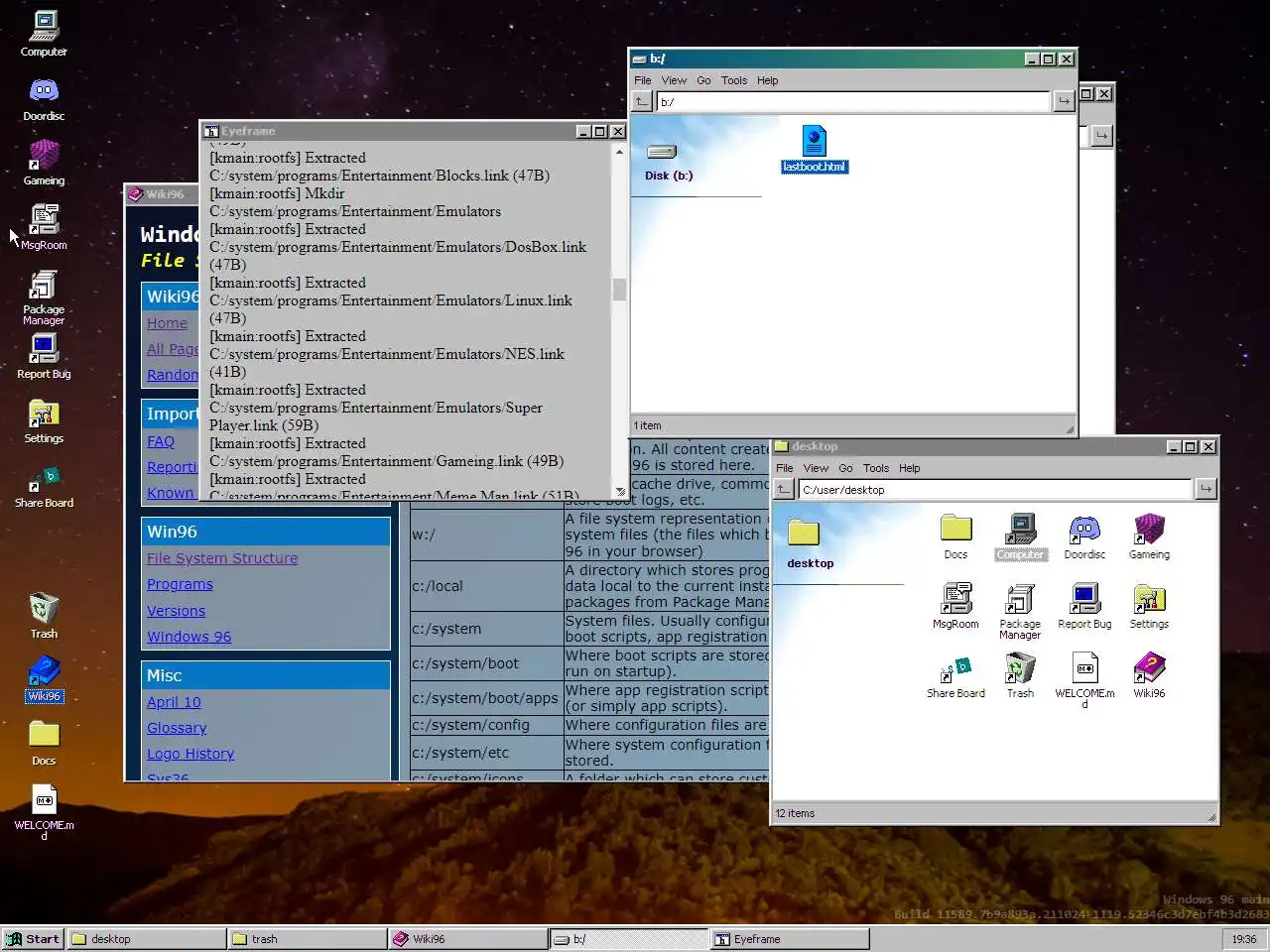Open Report Bug in desktop explorer window
This screenshot has width=1270, height=952.
(x=1084, y=607)
